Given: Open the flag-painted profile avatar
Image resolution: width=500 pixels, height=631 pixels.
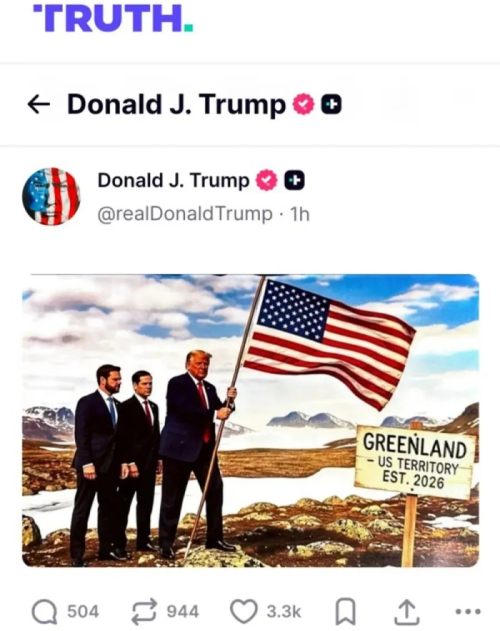Looking at the screenshot, I should (x=51, y=196).
